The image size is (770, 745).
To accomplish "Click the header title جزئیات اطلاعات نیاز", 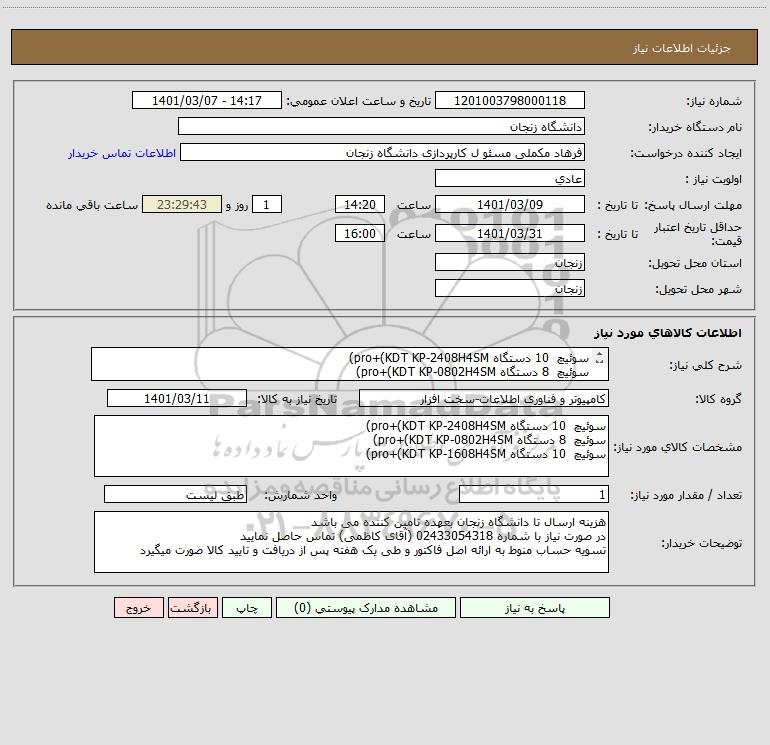I will [681, 48].
